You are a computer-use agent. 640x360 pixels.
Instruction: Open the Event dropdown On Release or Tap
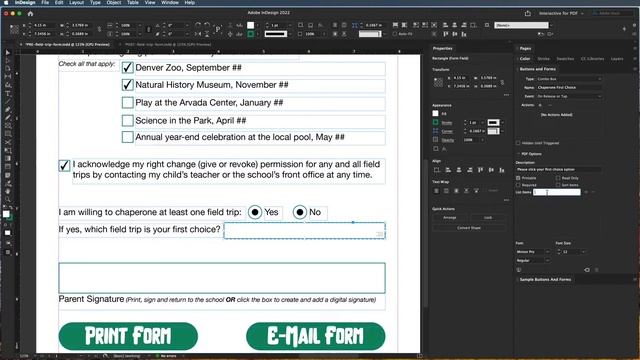click(569, 96)
